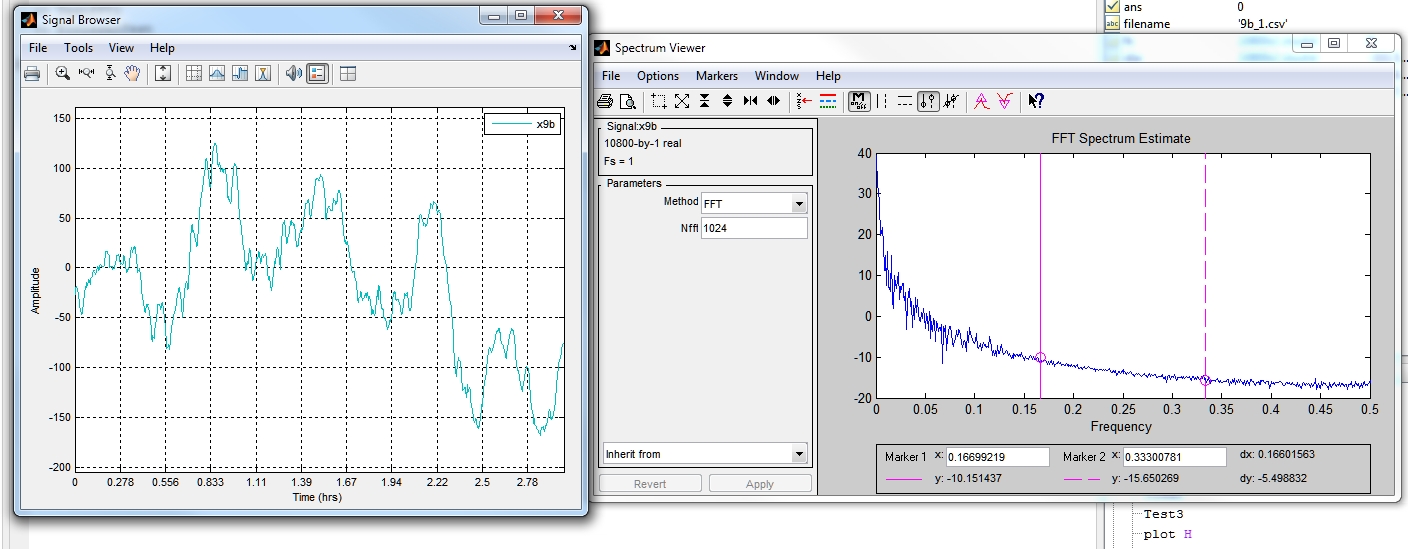Click the Full View zoom icon
The image size is (1408, 549).
pyautogui.click(x=682, y=100)
